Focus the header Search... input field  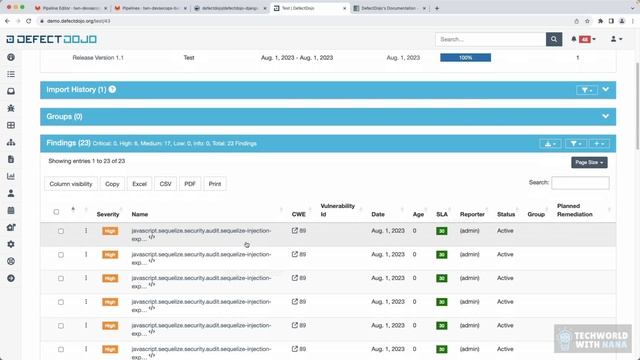[x=491, y=39]
